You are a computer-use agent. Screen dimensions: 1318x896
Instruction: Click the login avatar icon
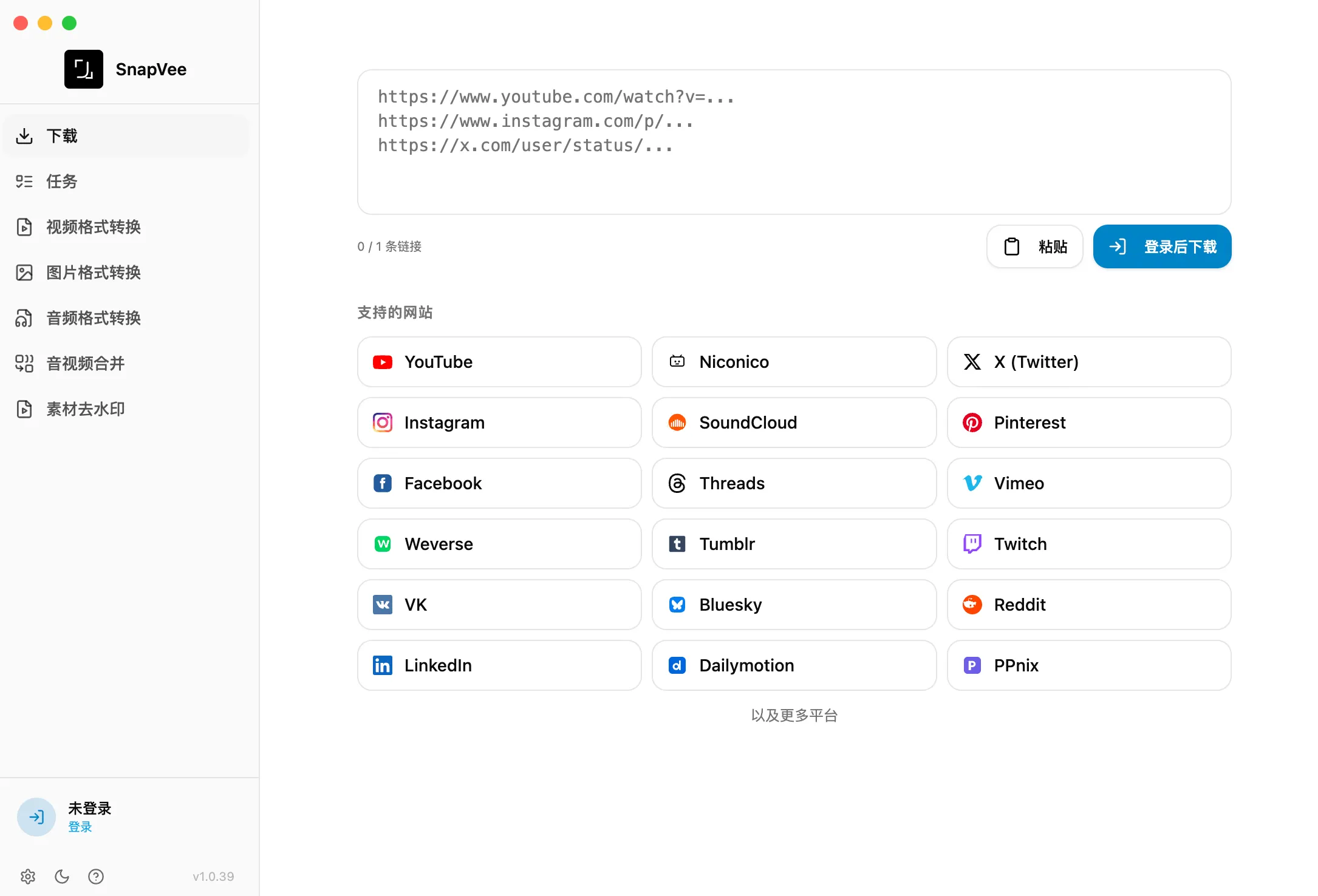coord(36,817)
